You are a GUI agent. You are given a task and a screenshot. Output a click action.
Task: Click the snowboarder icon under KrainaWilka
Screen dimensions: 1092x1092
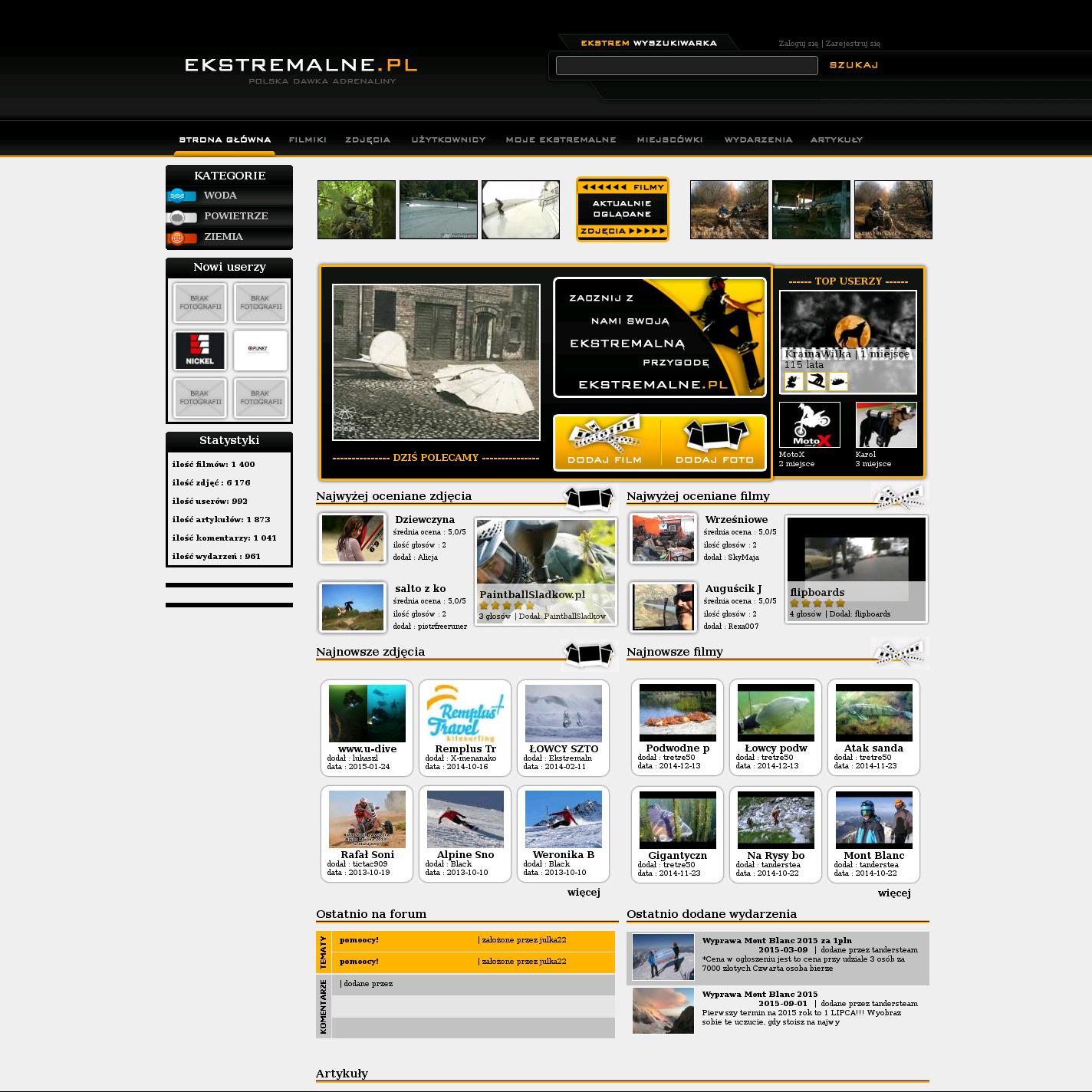pos(816,381)
